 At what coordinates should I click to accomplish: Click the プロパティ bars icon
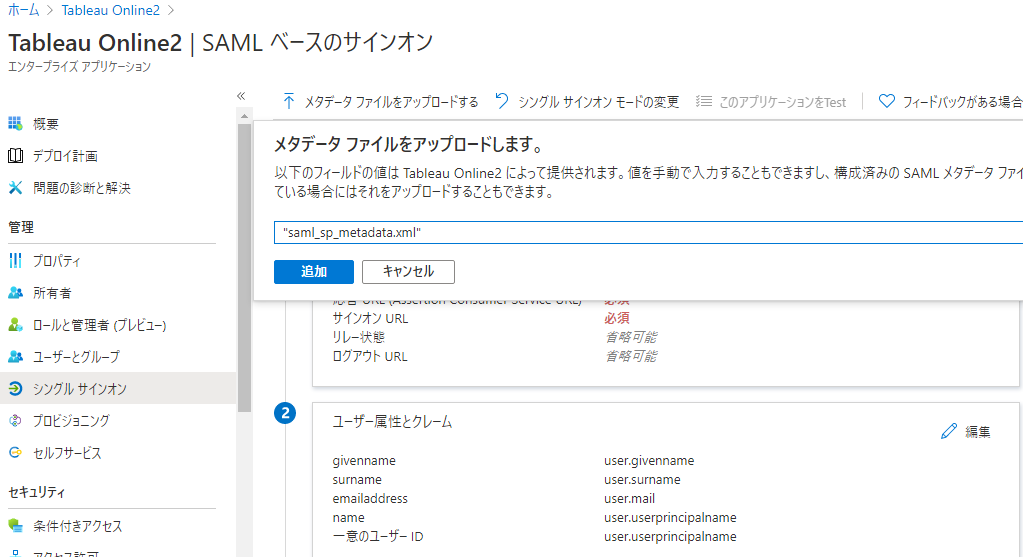coord(15,260)
